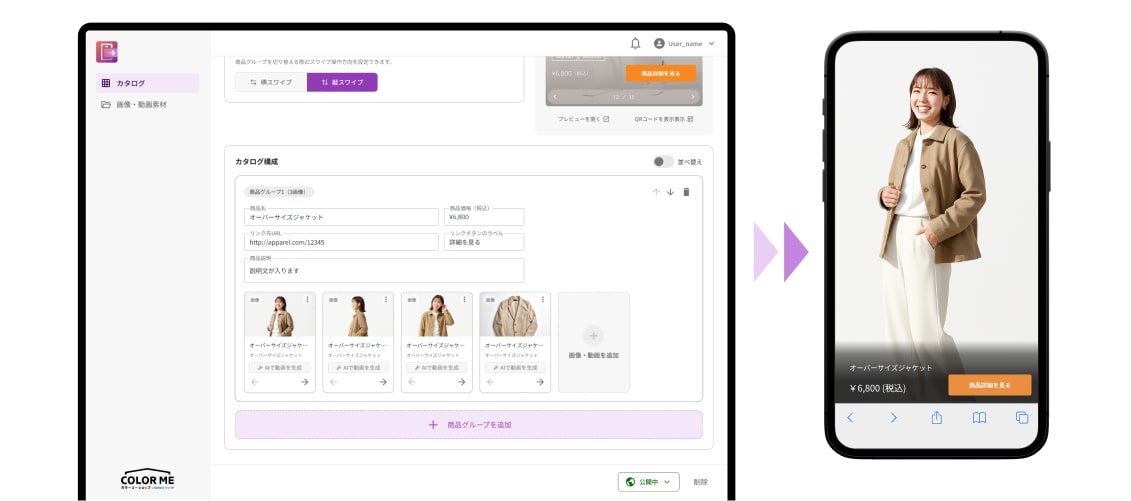Click the notification bell icon

coord(635,44)
